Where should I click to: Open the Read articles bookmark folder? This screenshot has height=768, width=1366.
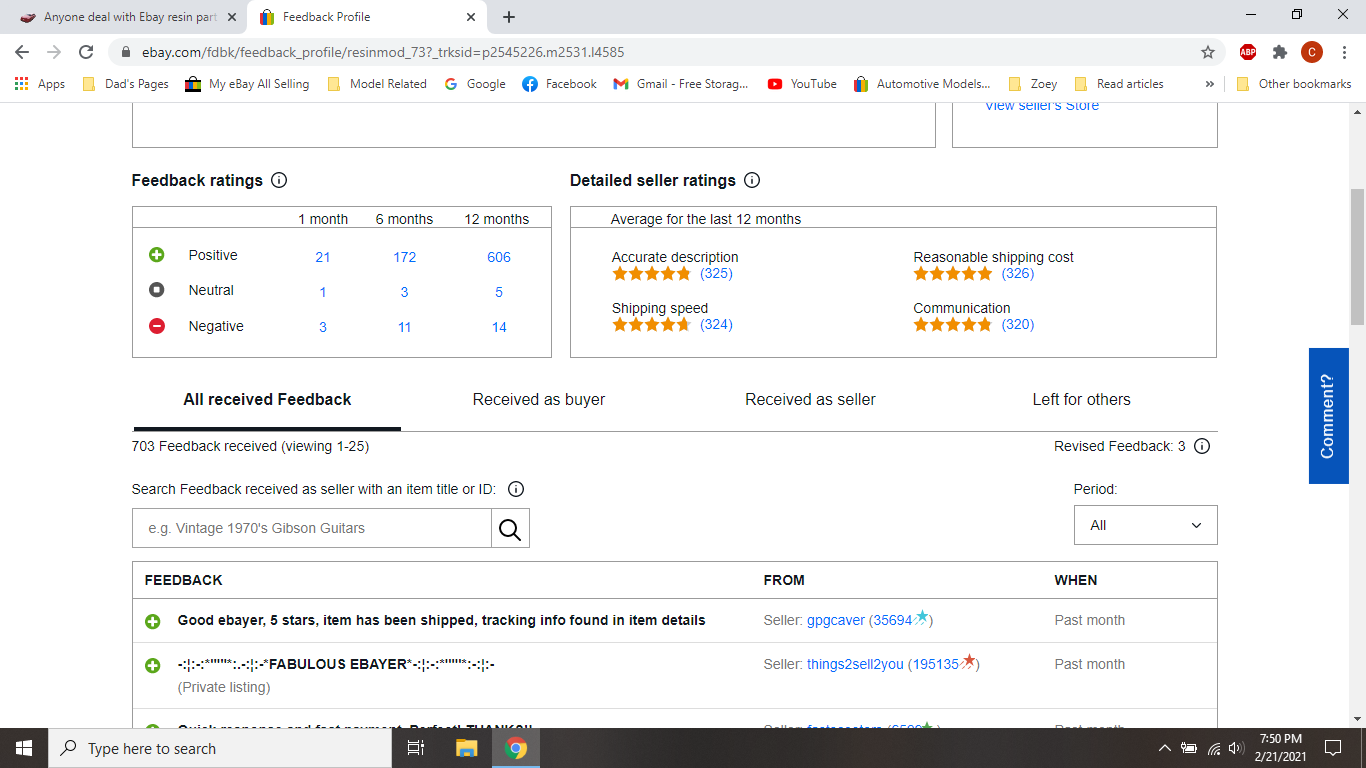point(1119,84)
